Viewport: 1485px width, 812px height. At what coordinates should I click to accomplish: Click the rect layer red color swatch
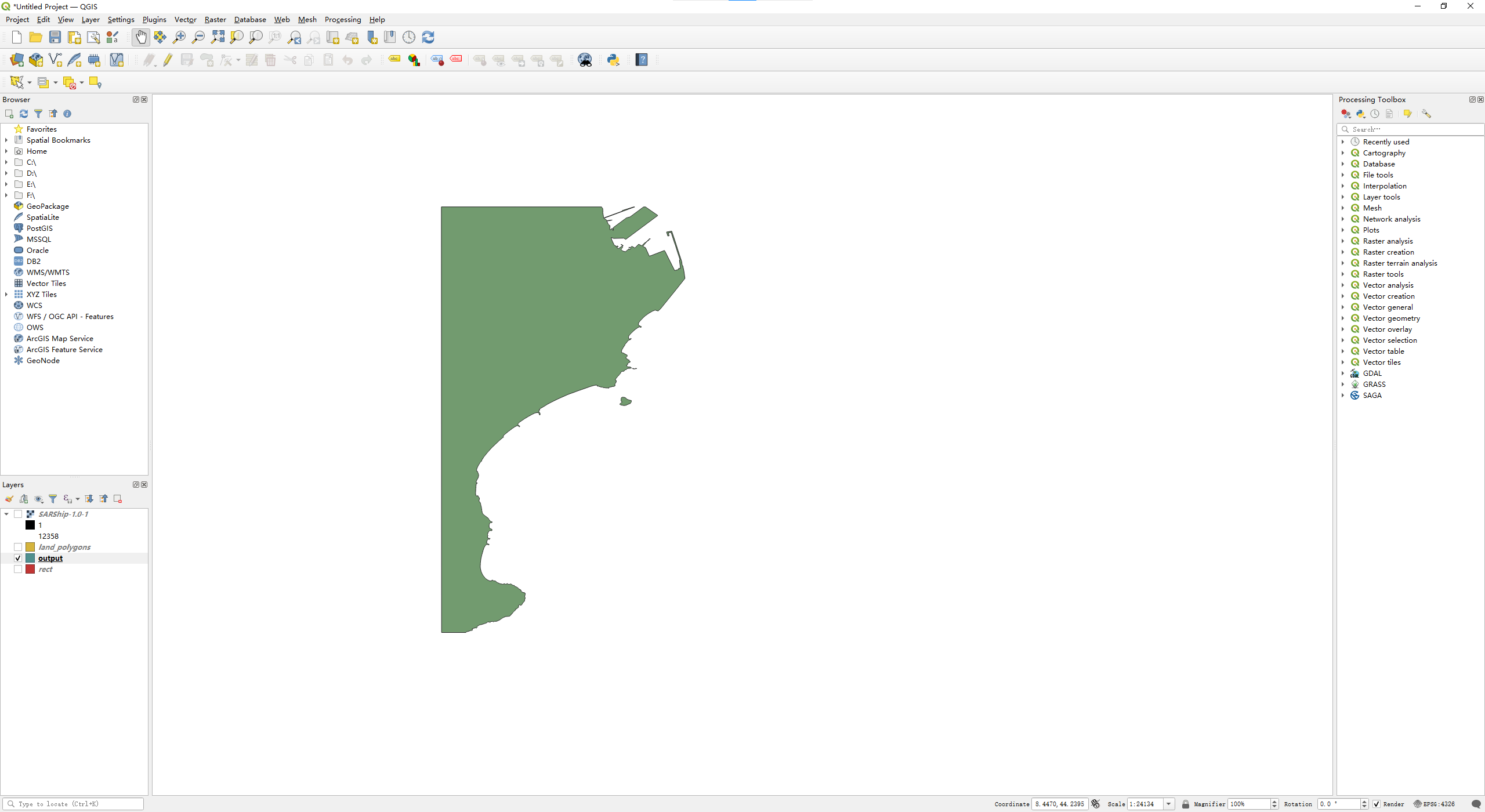tap(30, 569)
